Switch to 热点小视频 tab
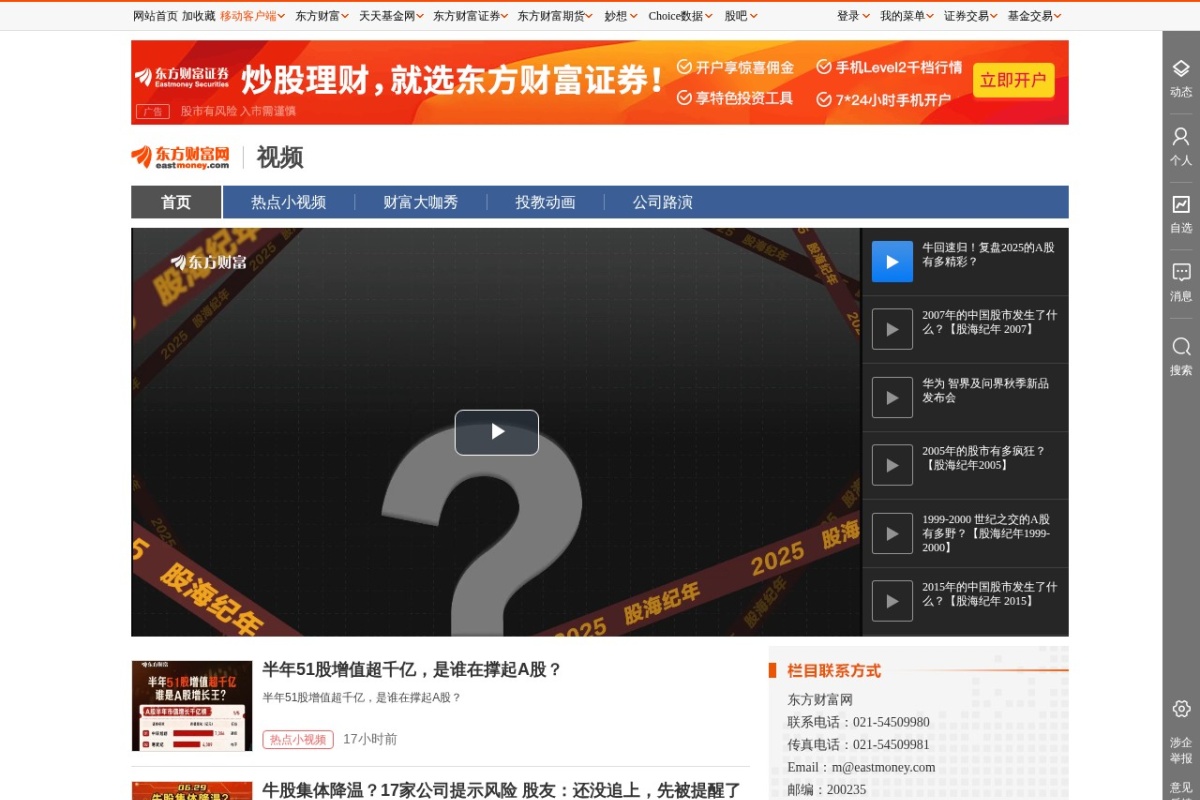Screen dimensions: 1200x800 coord(288,202)
